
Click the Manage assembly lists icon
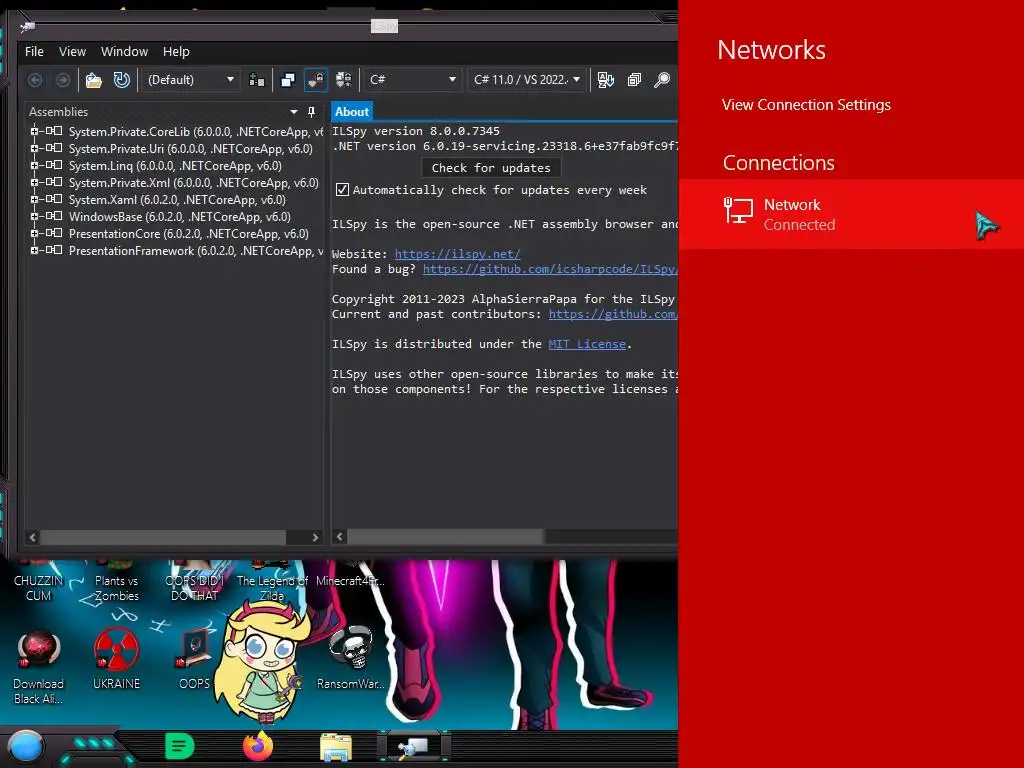coord(257,80)
